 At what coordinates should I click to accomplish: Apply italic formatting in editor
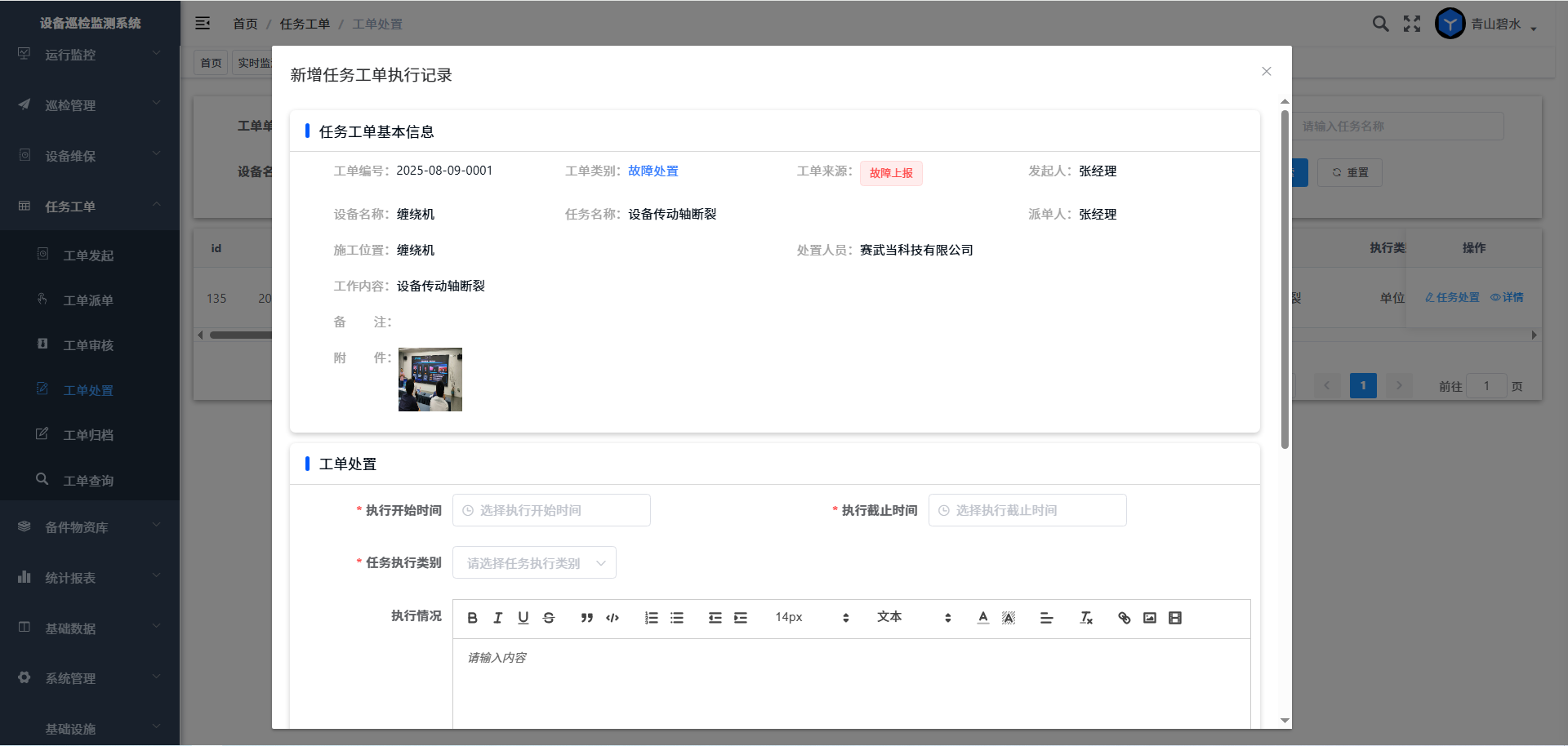(x=497, y=618)
